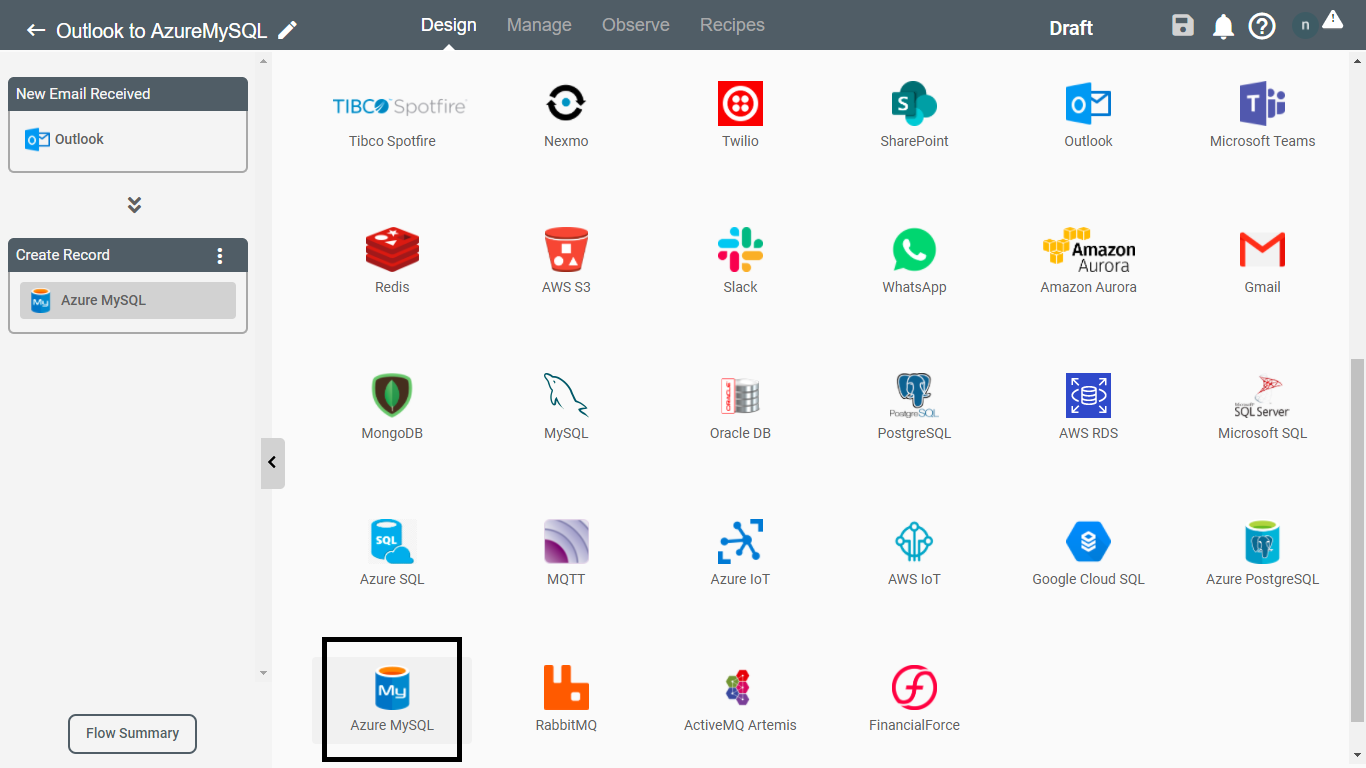The height and width of the screenshot is (768, 1366).
Task: Choose the Azure SQL connector
Action: [x=392, y=554]
